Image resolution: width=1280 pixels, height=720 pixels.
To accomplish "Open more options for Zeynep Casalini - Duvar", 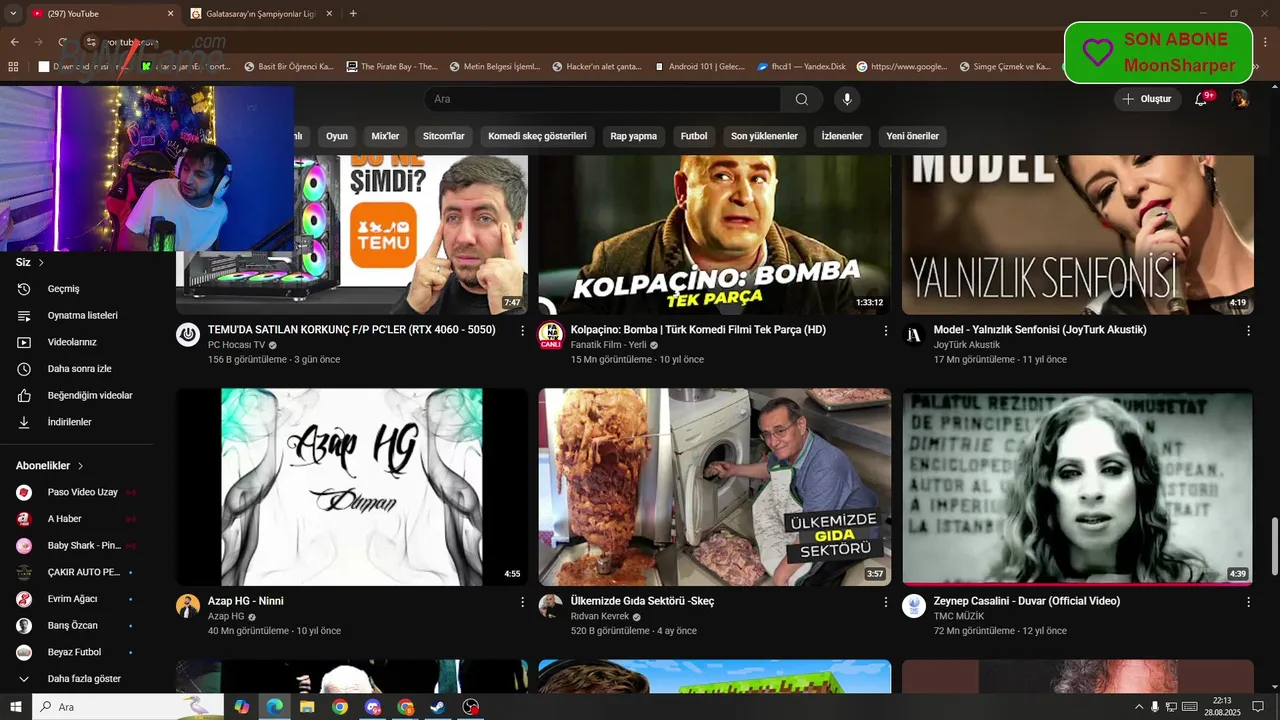I will (1248, 602).
